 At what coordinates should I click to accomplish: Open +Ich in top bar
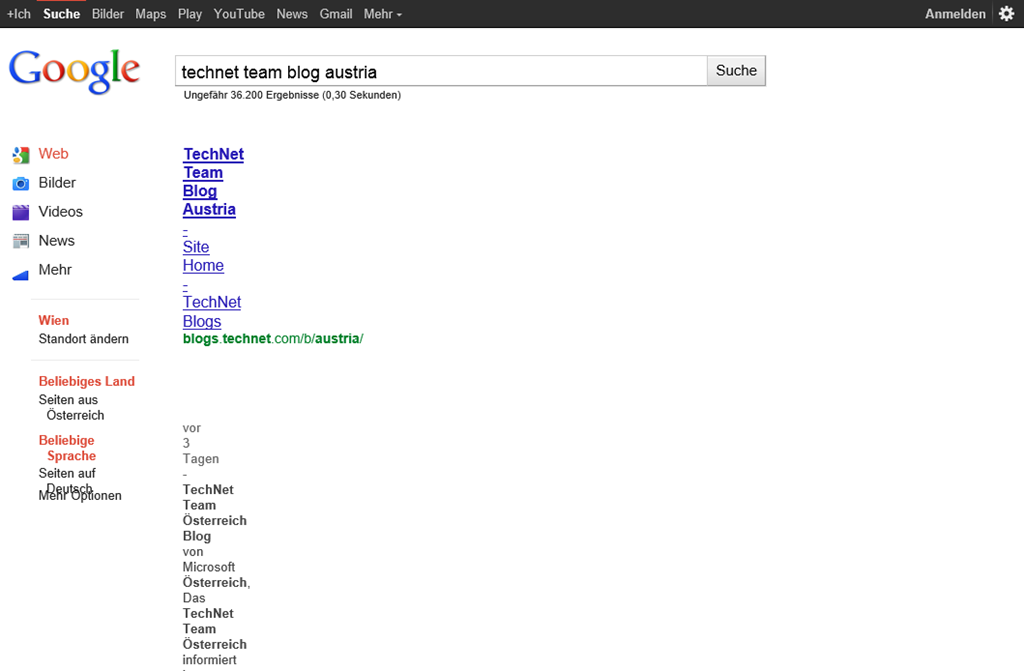pos(19,14)
